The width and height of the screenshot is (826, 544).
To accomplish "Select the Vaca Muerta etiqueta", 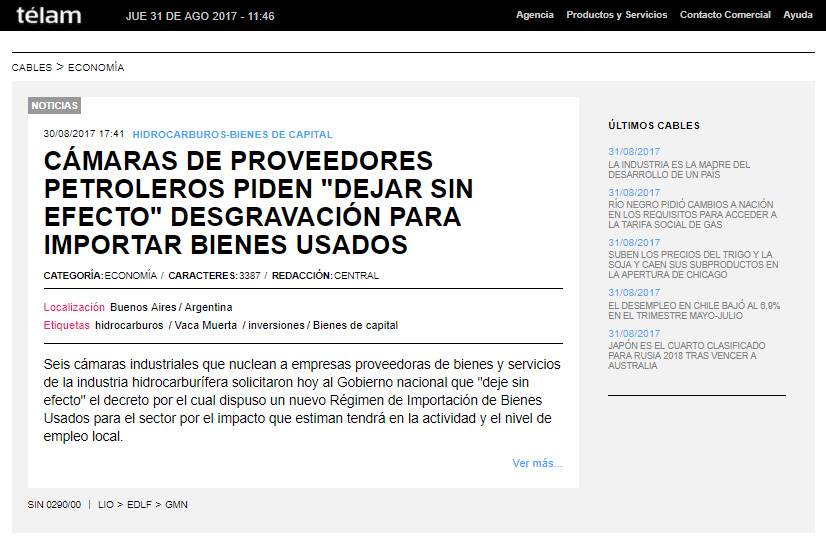I will pyautogui.click(x=206, y=325).
